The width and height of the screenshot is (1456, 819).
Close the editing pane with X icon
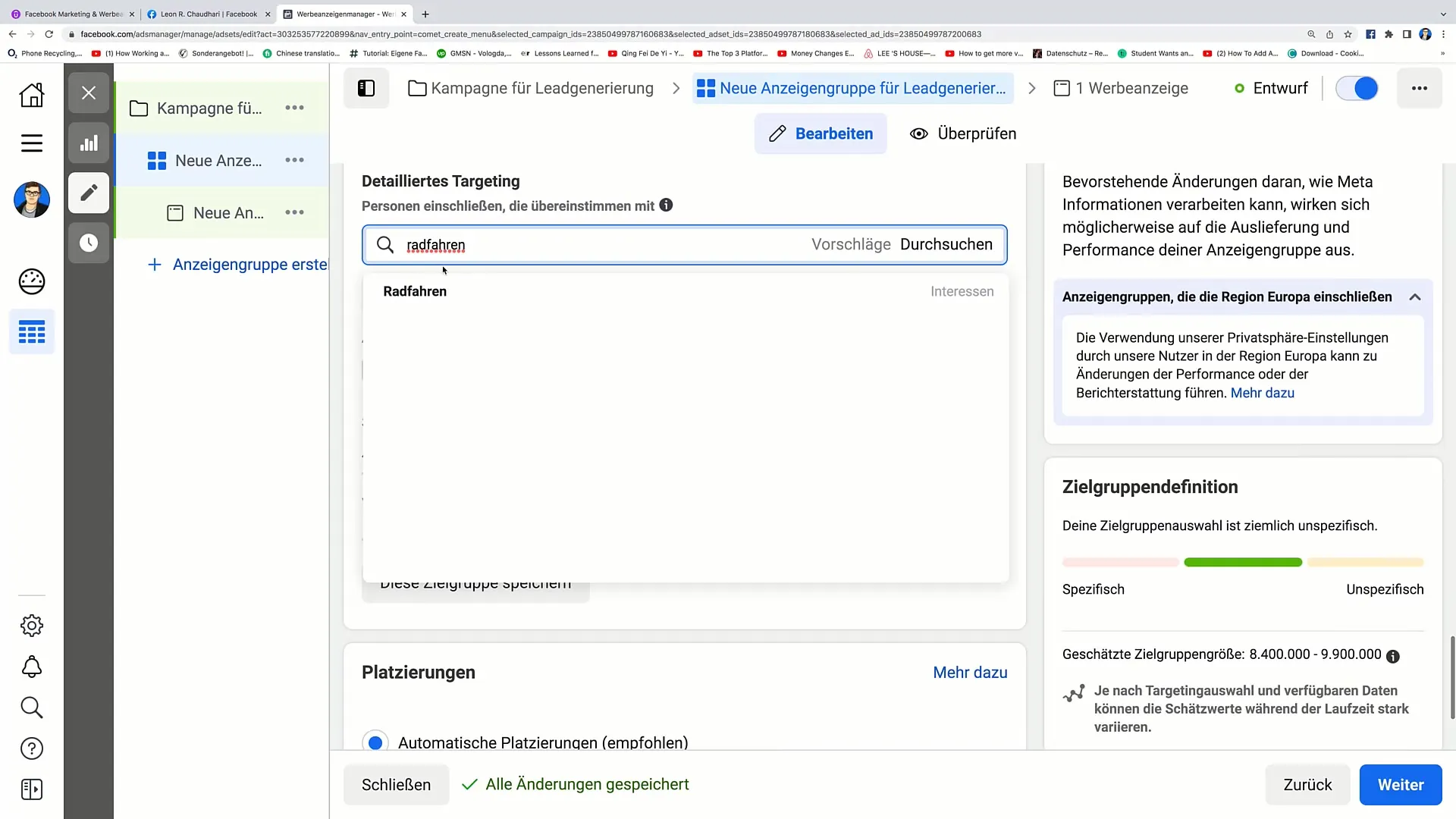pos(89,93)
